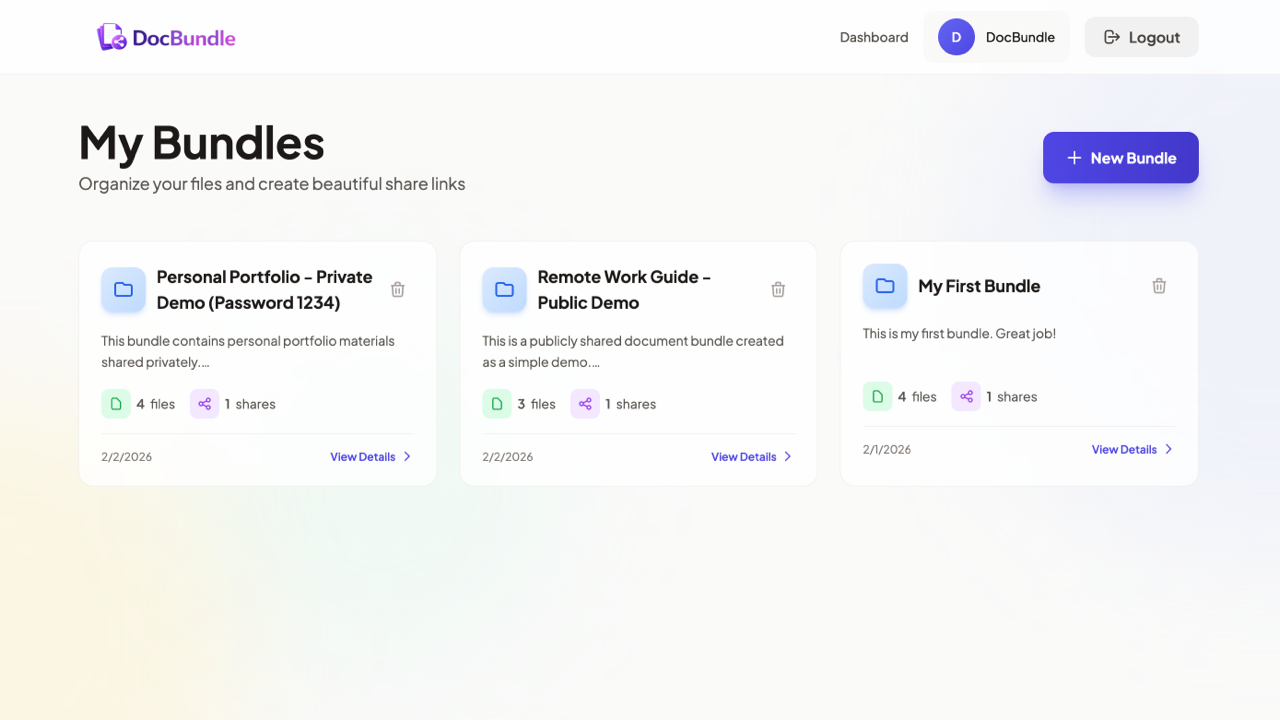Click the shares icon on Personal Portfolio card
1280x720 pixels.
coord(205,403)
